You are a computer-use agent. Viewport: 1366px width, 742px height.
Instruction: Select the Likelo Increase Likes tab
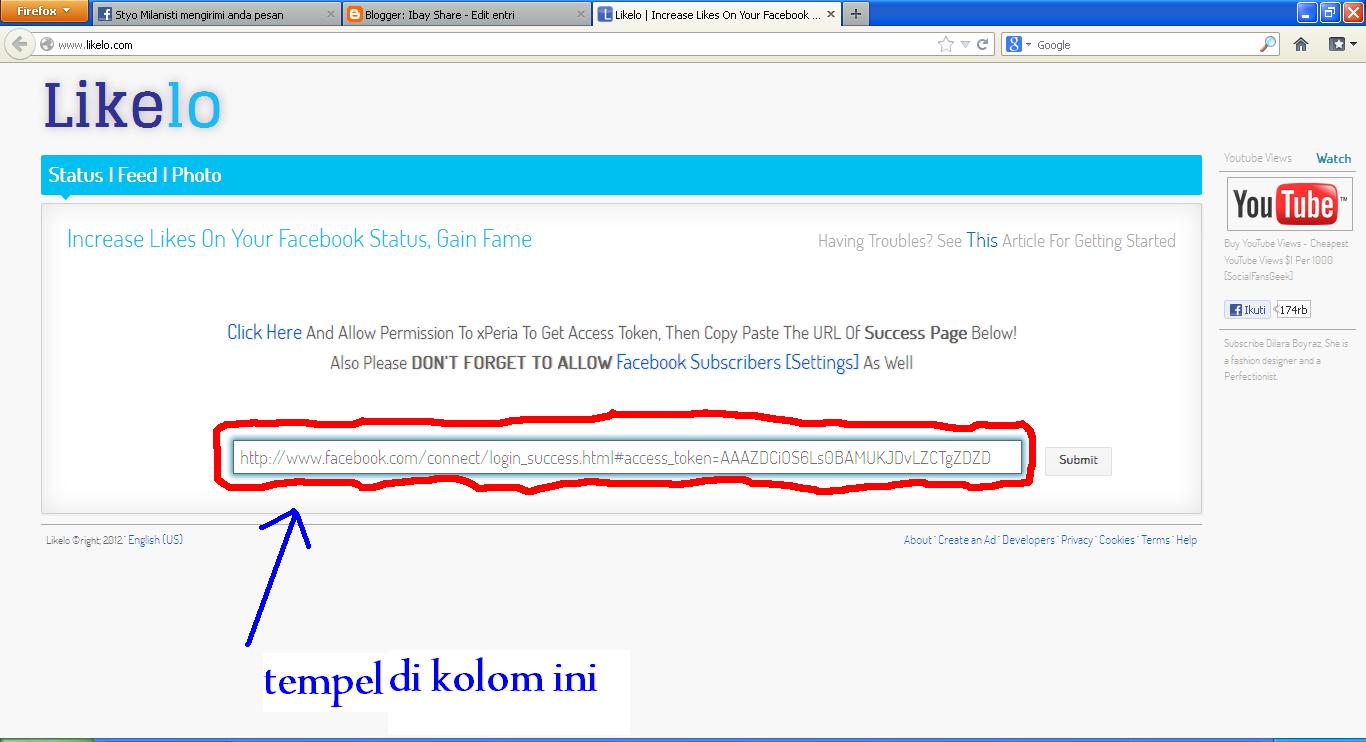(717, 15)
